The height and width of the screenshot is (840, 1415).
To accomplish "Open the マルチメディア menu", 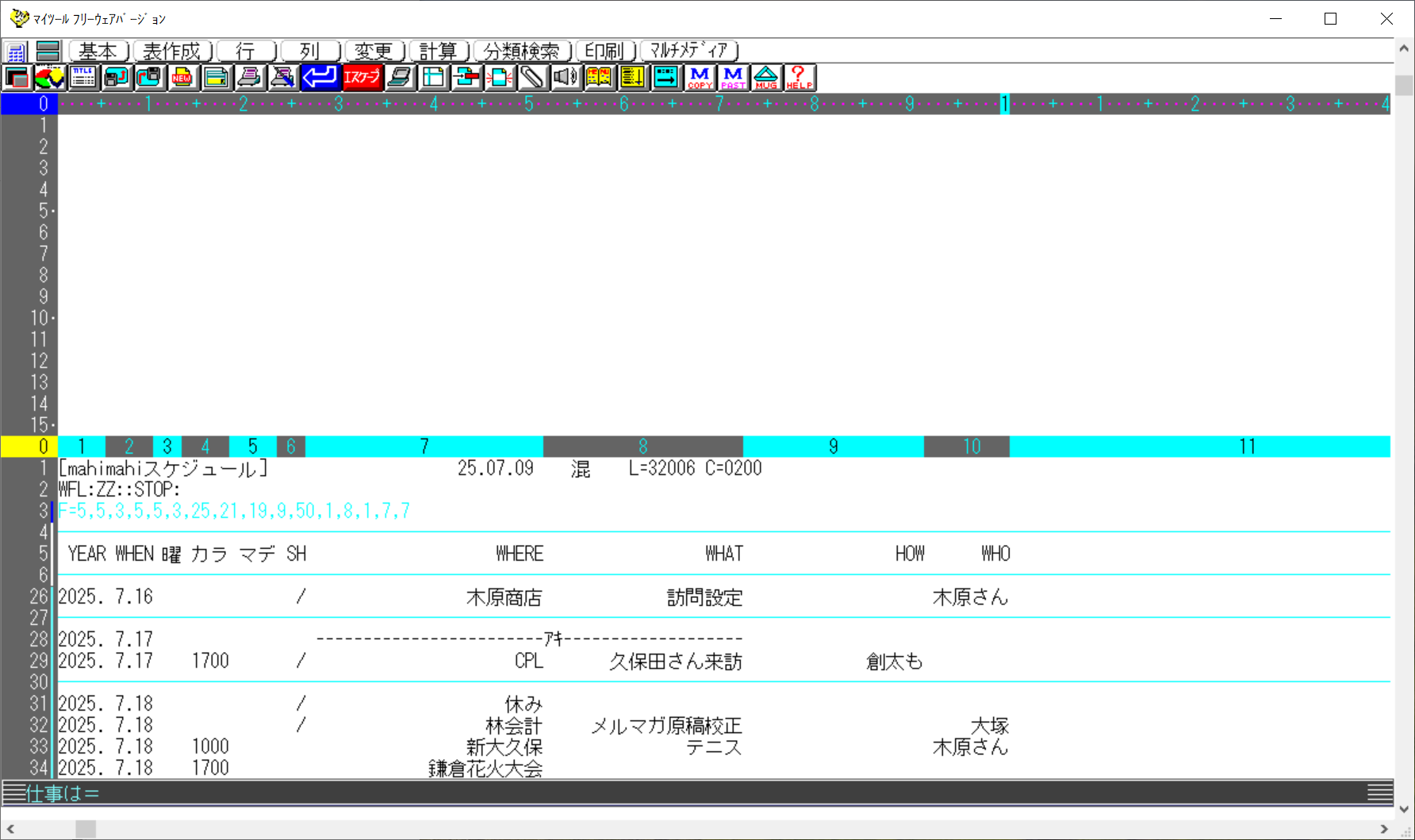I will (688, 52).
